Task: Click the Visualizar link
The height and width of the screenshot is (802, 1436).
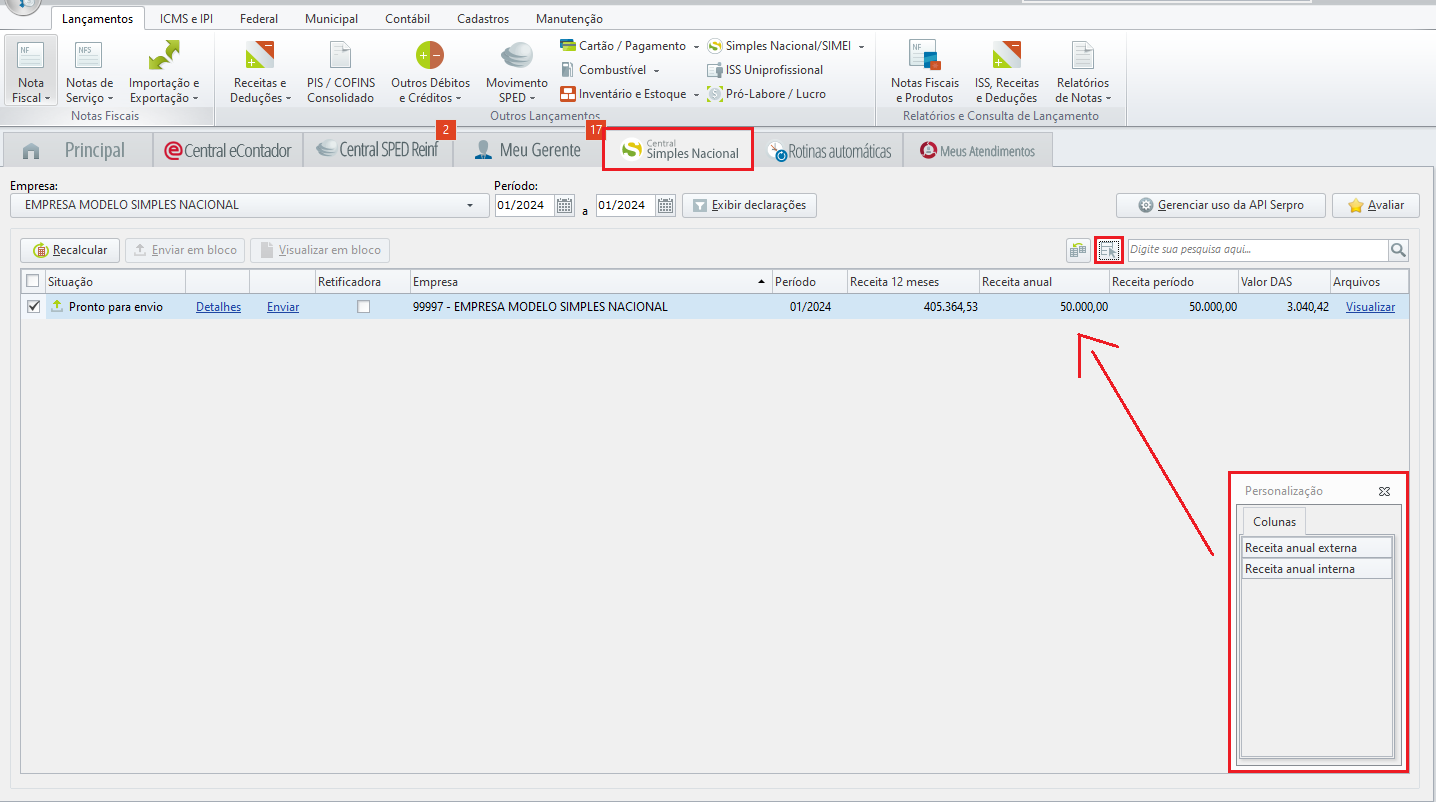Action: [1370, 307]
